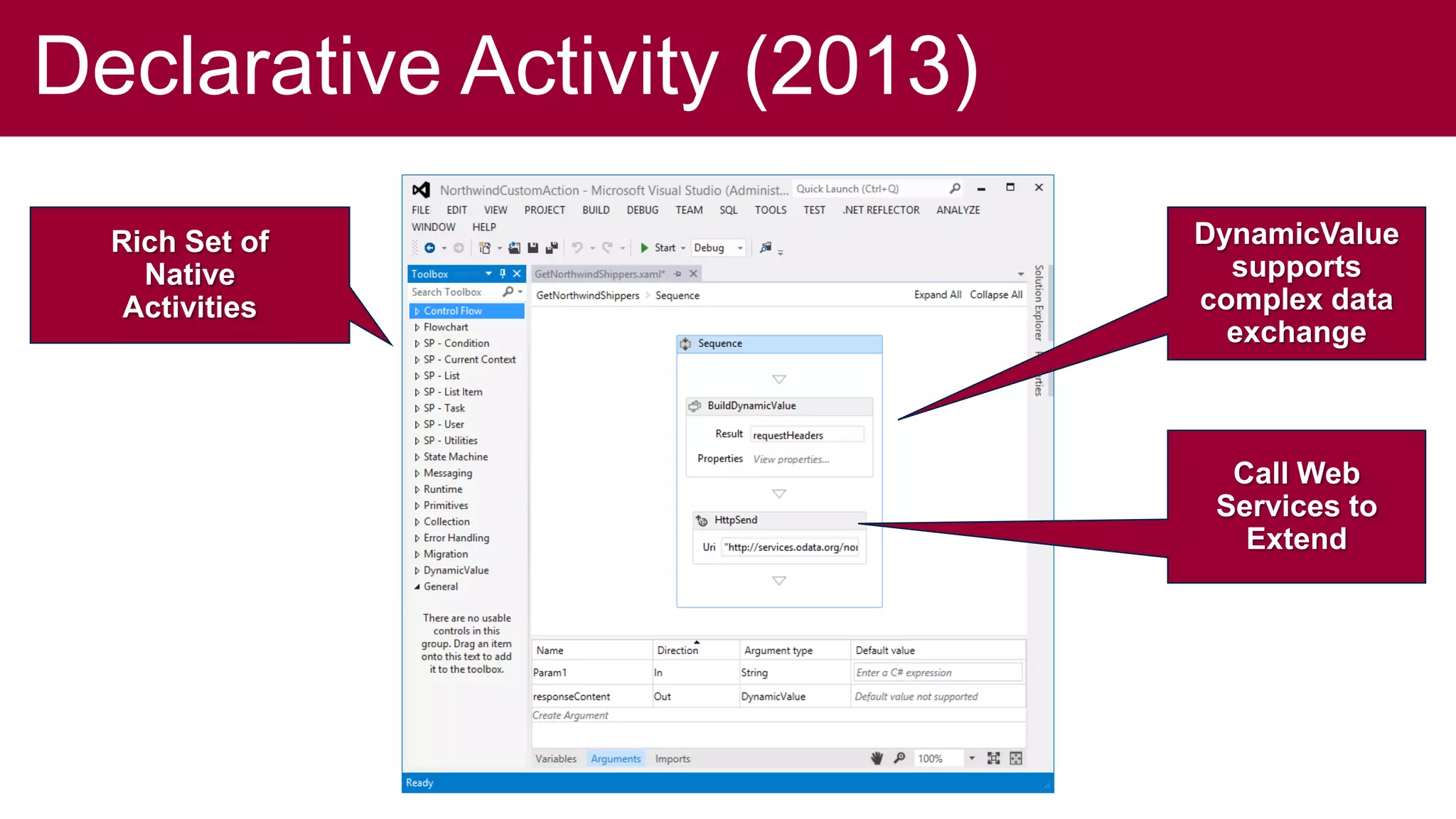Click the Navigate Backward arrow icon
The width and height of the screenshot is (1456, 819).
pos(429,247)
